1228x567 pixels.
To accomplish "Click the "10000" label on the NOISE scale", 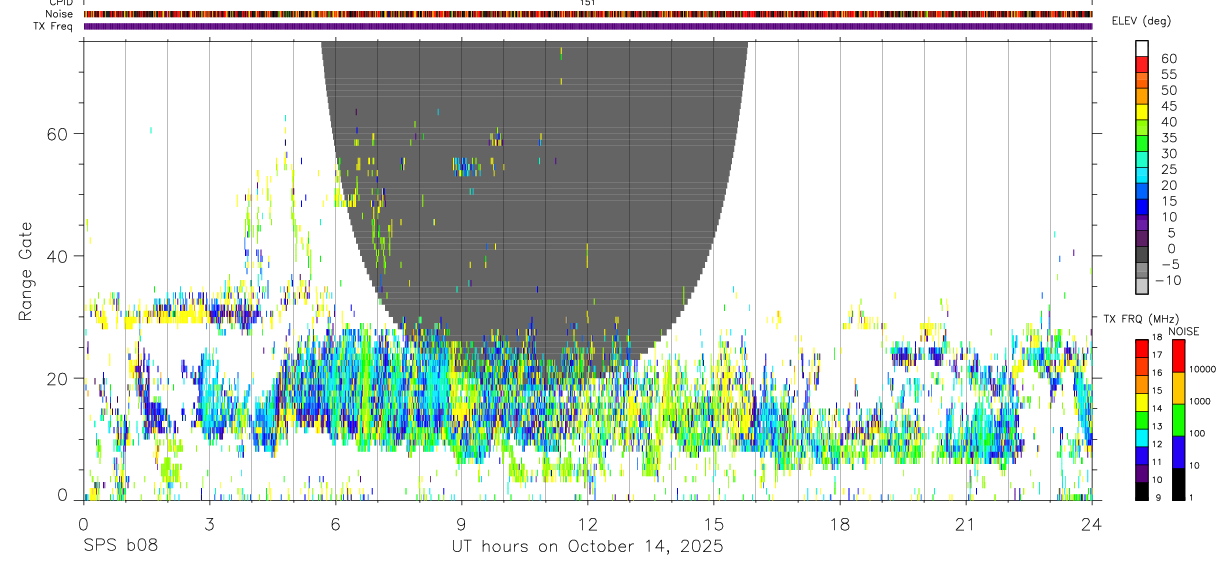I will (x=1204, y=369).
